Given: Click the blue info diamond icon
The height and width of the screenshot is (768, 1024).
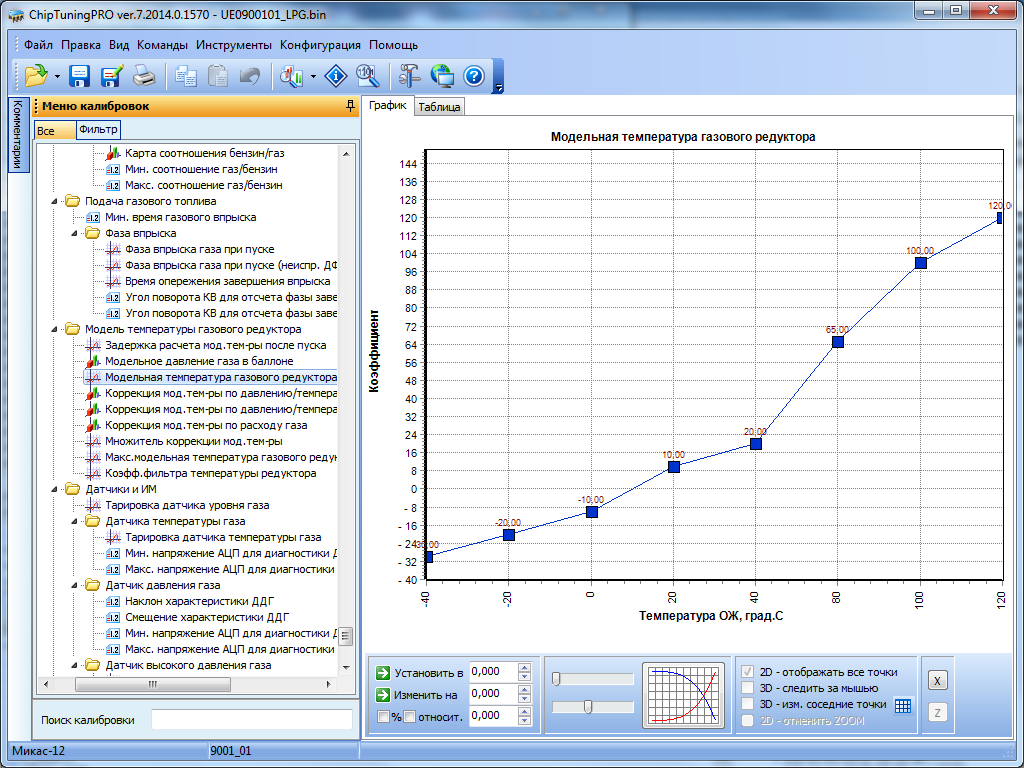Looking at the screenshot, I should click(337, 75).
